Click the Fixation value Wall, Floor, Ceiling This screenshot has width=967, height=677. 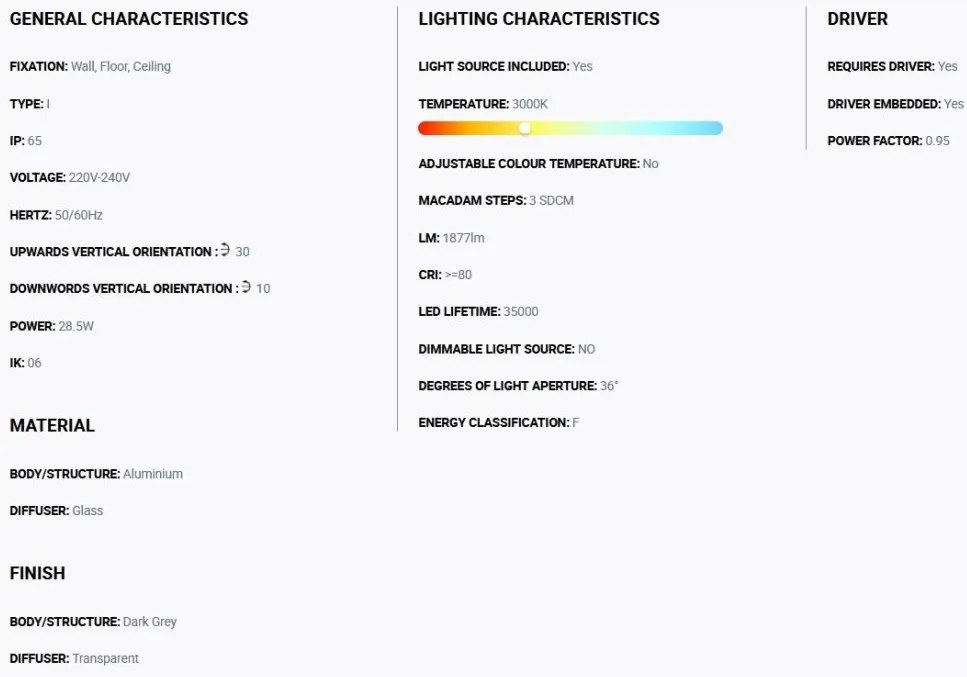121,66
